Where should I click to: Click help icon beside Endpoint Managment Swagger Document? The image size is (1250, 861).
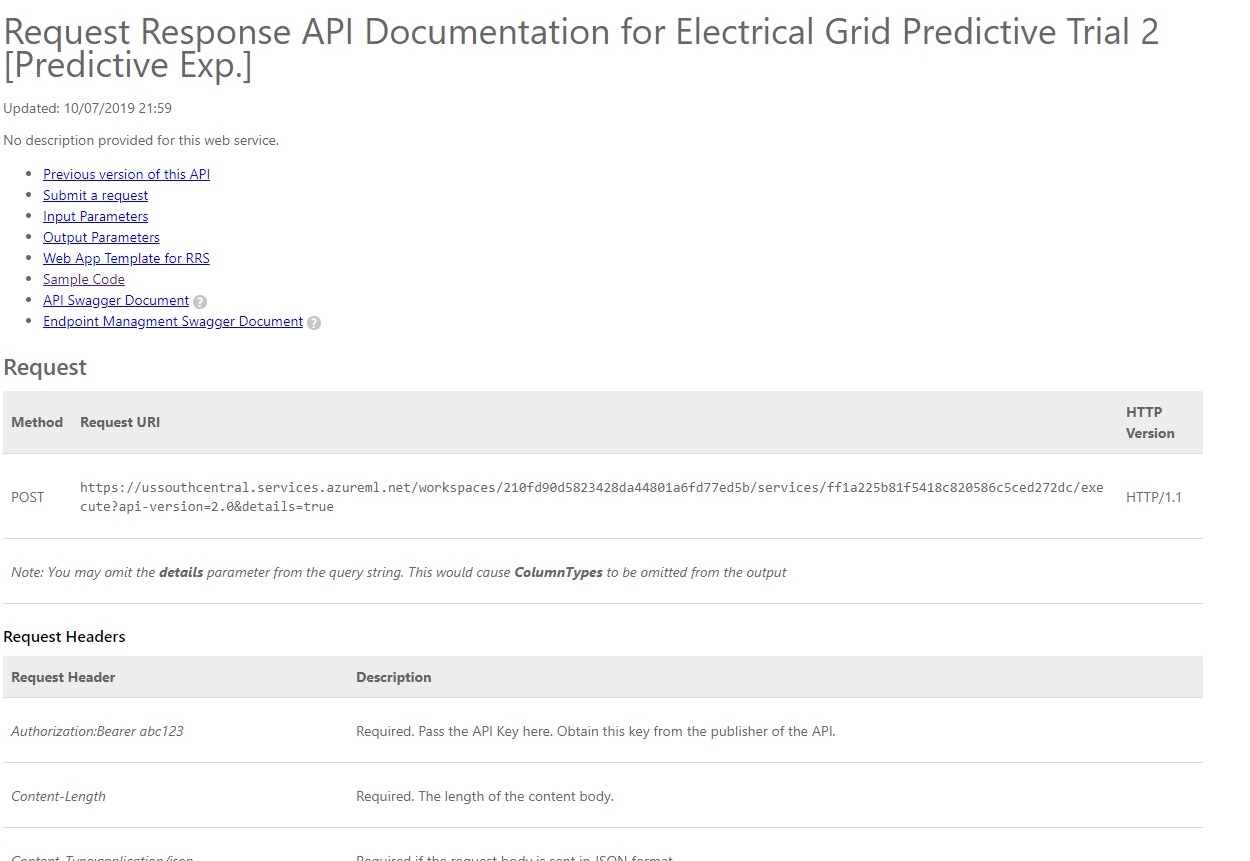(x=314, y=323)
